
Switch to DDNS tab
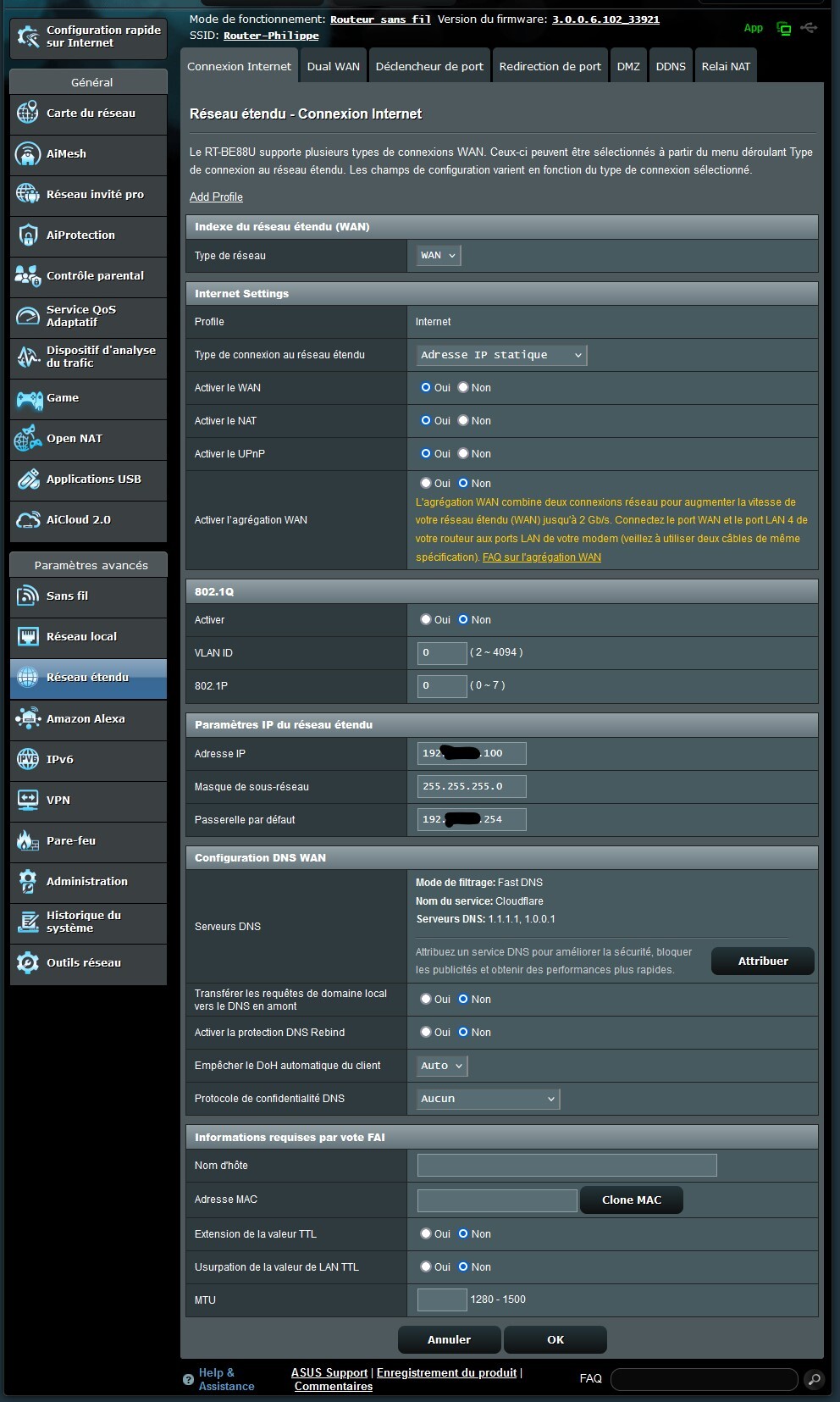(x=671, y=66)
